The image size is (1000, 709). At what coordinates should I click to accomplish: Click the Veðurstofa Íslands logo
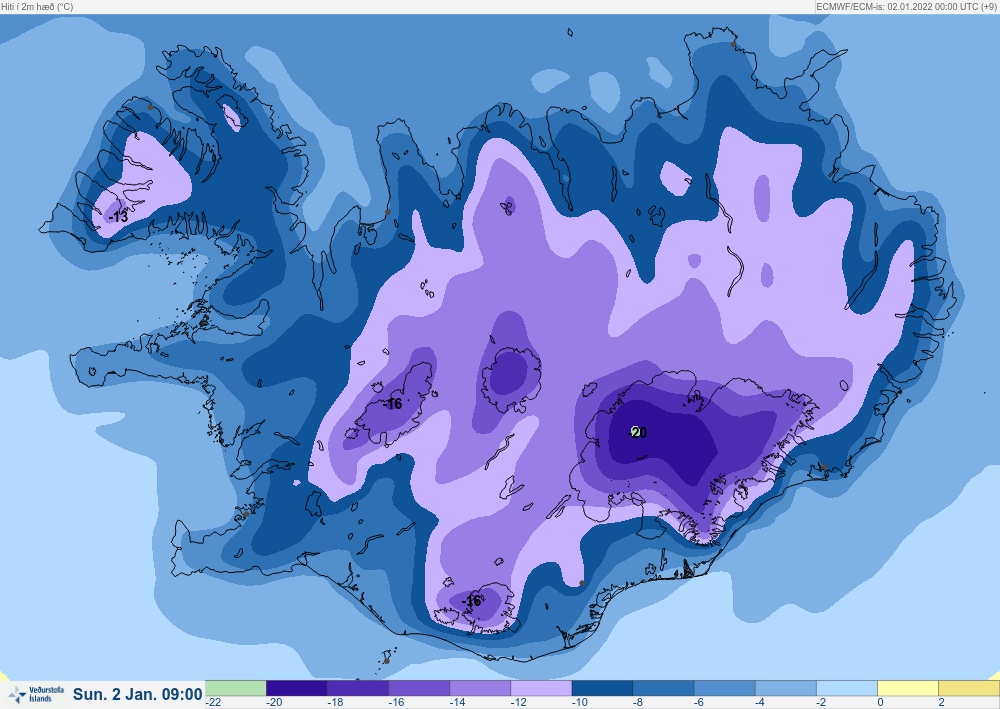click(36, 694)
